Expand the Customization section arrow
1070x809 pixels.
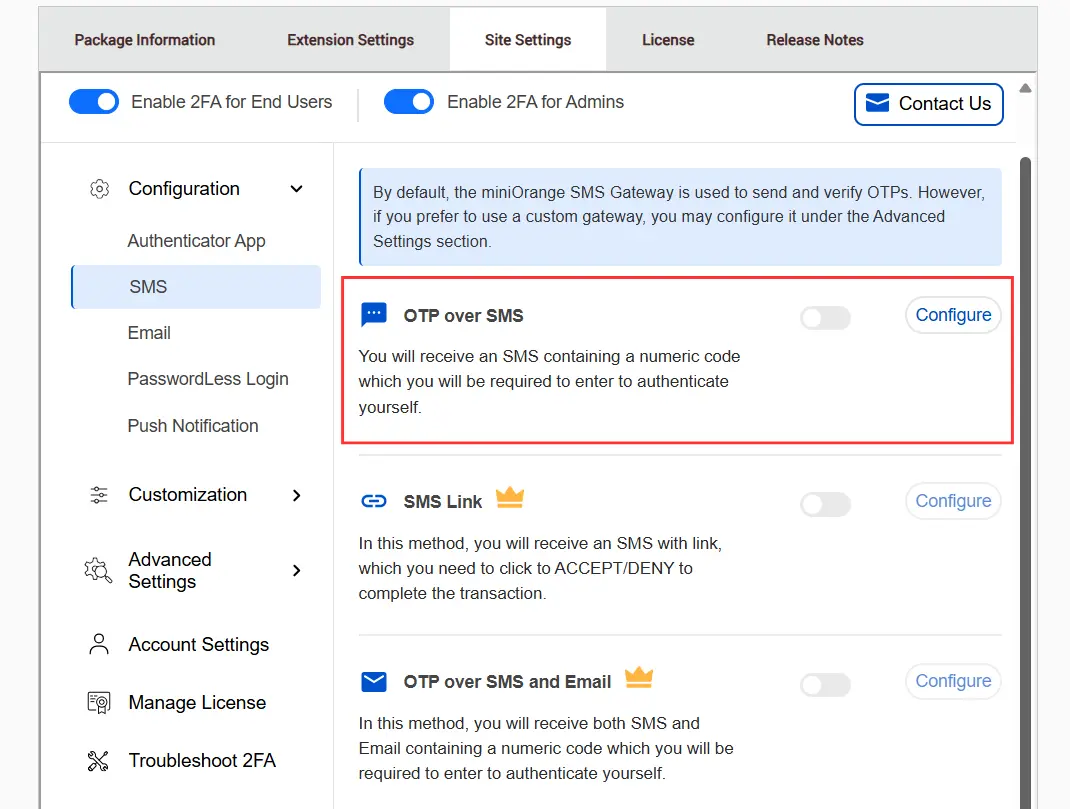click(296, 495)
